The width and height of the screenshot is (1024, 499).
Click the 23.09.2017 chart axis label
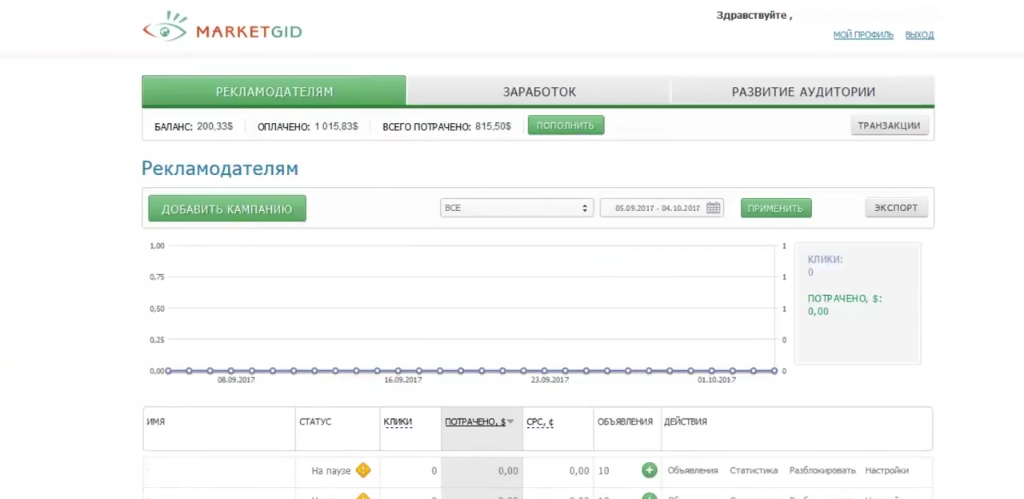549,379
